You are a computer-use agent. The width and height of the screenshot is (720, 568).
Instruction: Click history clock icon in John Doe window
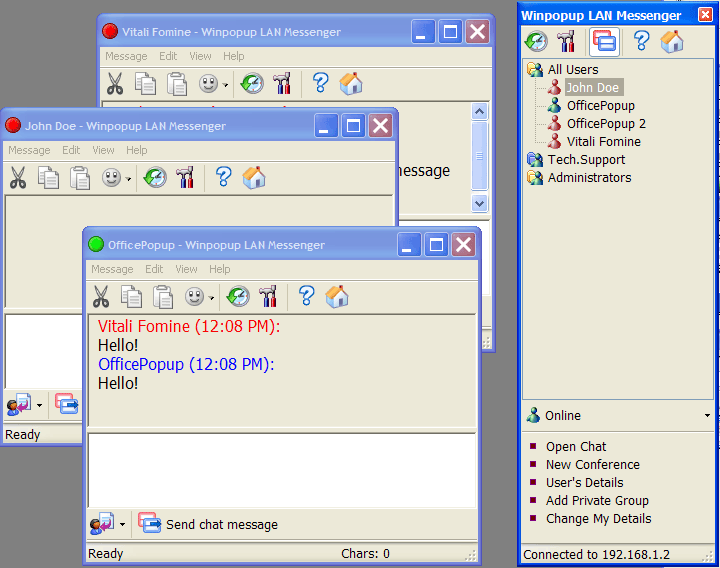[155, 178]
